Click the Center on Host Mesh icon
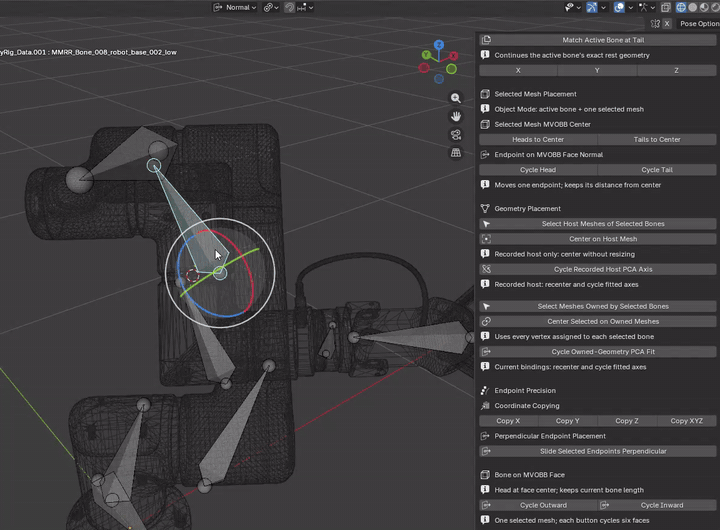 point(486,239)
